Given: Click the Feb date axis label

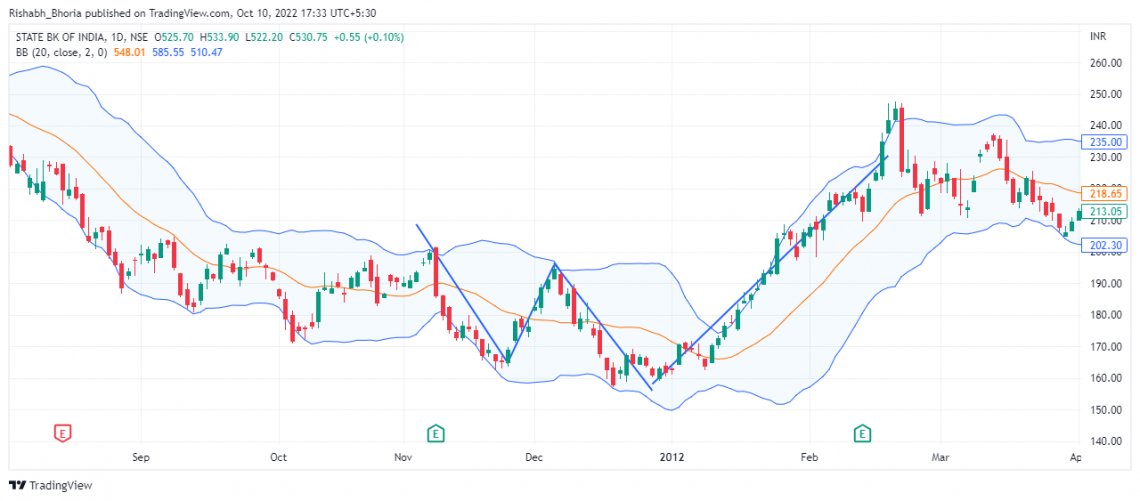Looking at the screenshot, I should 808,457.
